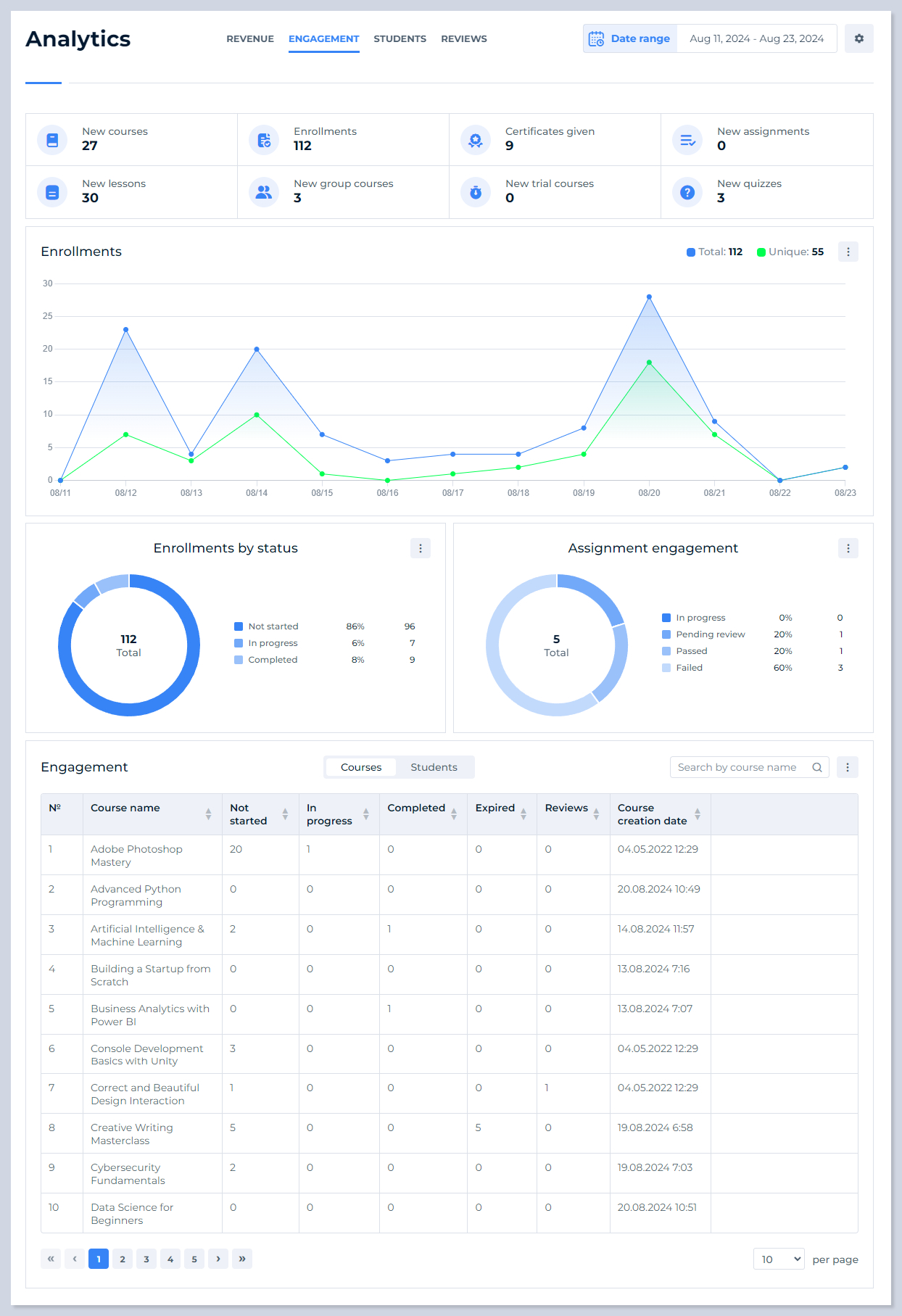Sort by Course creation date column
This screenshot has height=1316, width=902.
coord(697,814)
